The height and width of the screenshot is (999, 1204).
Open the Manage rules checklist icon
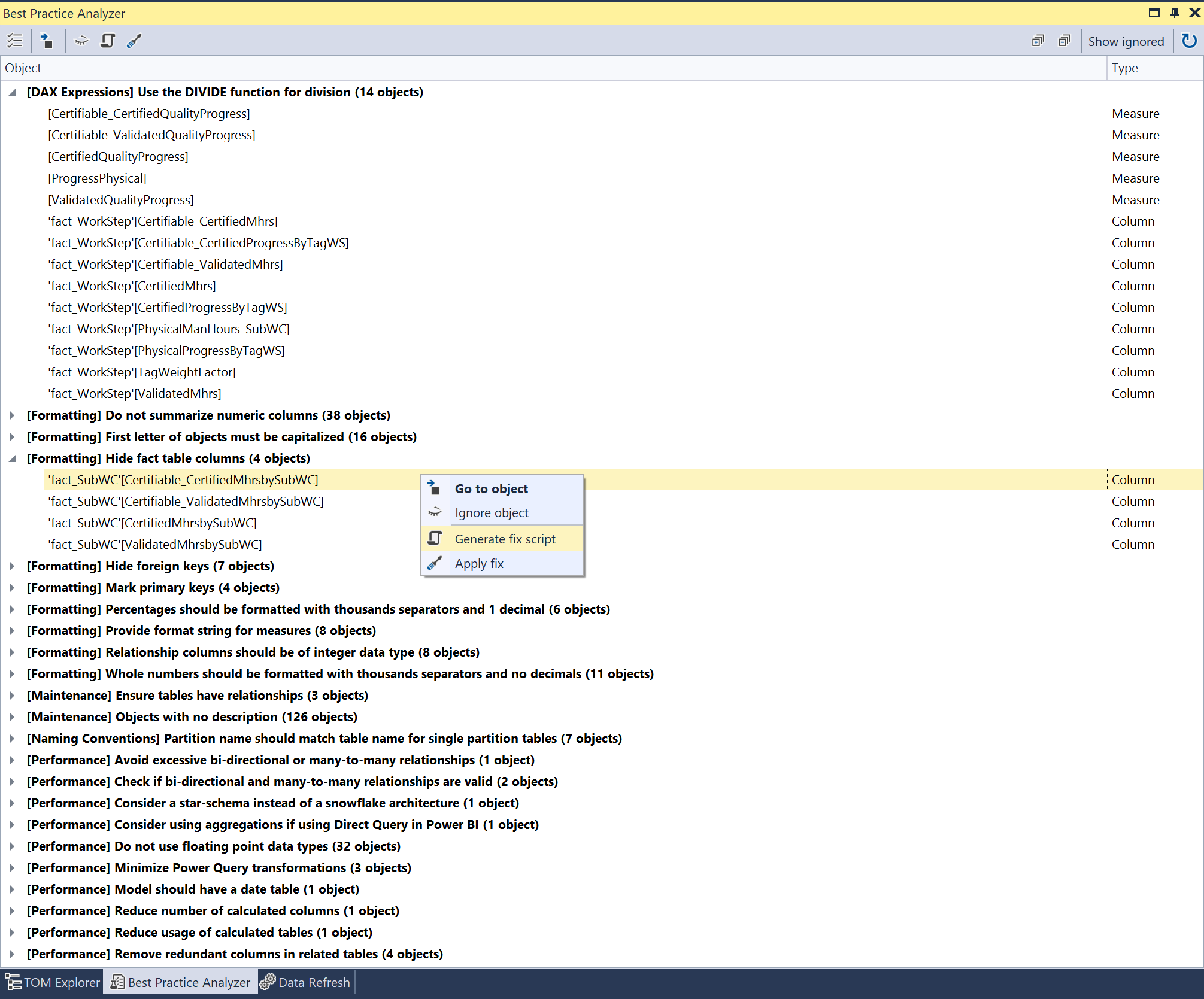14,41
